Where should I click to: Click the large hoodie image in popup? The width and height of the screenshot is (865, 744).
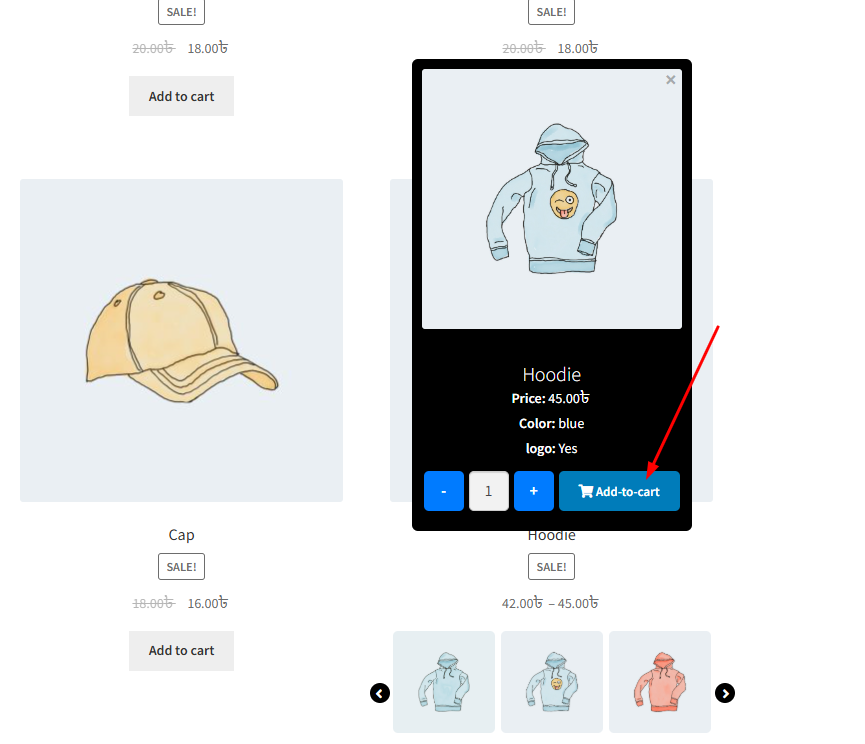pyautogui.click(x=552, y=199)
